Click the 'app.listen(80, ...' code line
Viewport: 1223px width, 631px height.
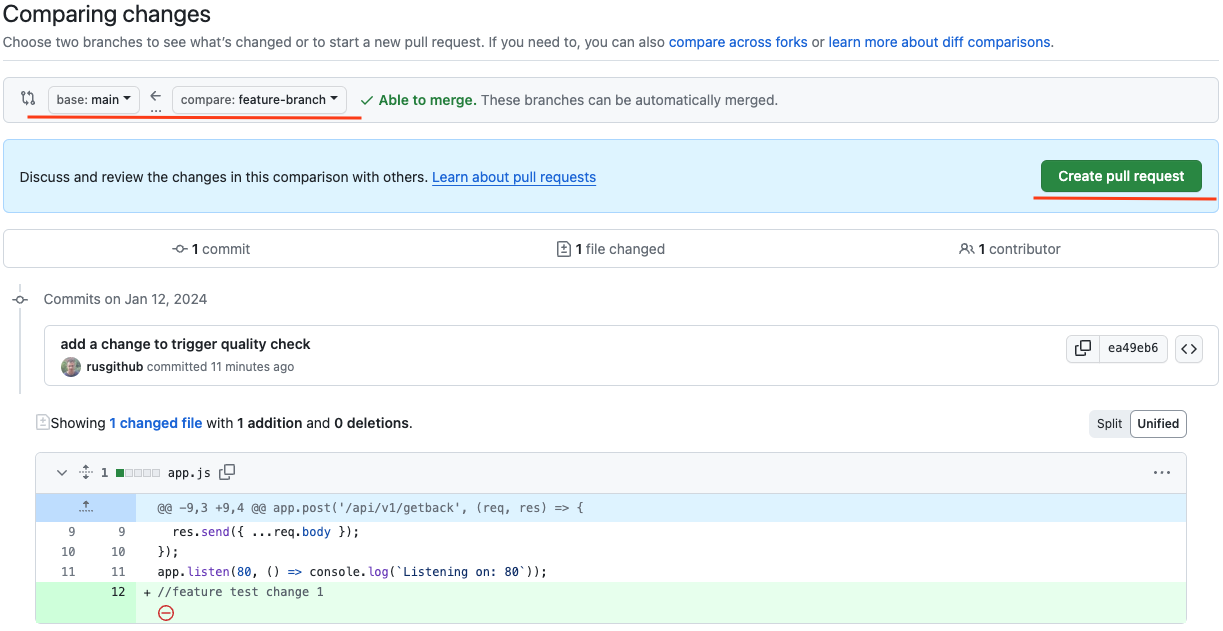click(x=352, y=572)
